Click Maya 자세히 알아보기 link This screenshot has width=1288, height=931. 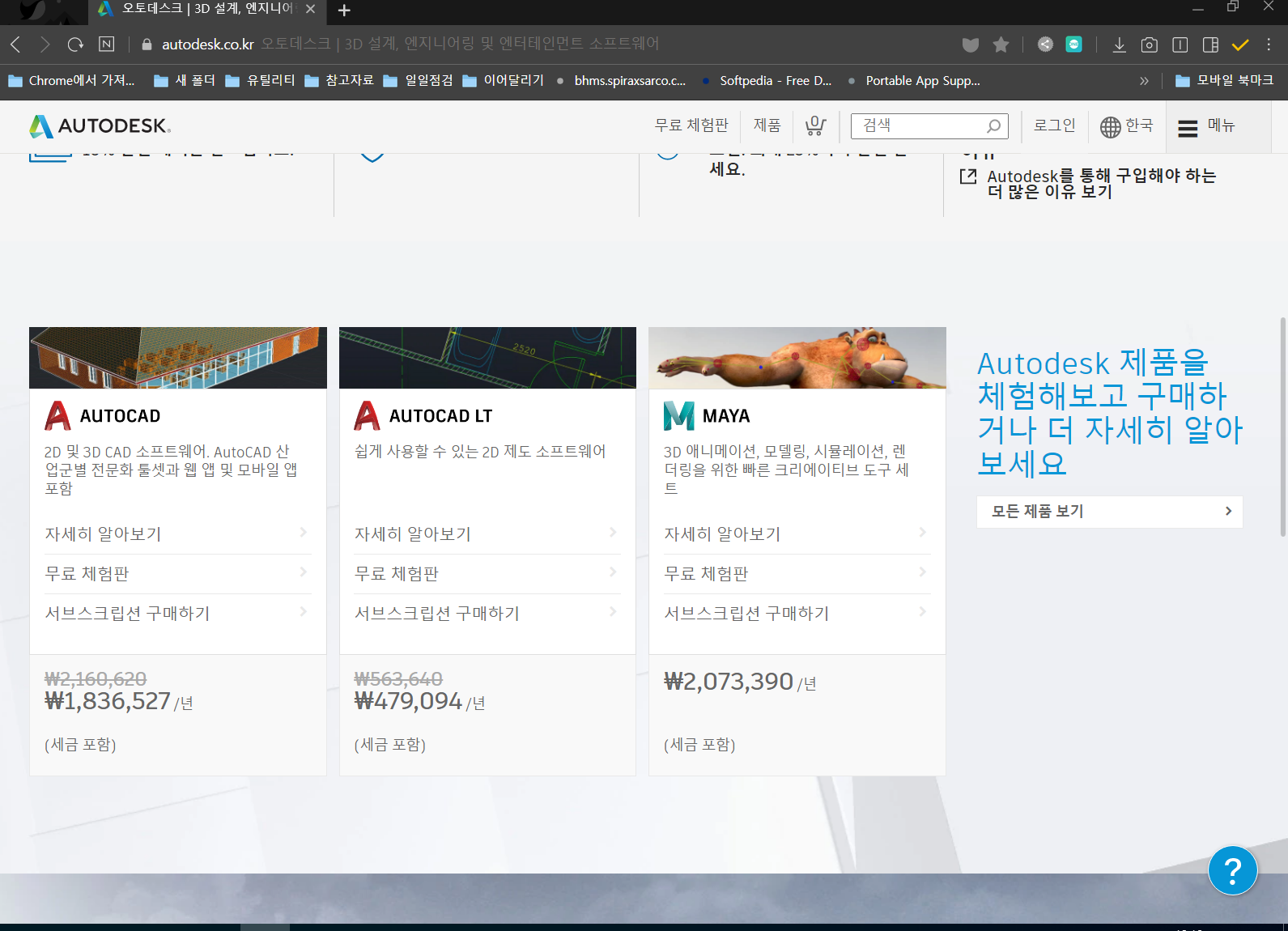click(x=797, y=534)
